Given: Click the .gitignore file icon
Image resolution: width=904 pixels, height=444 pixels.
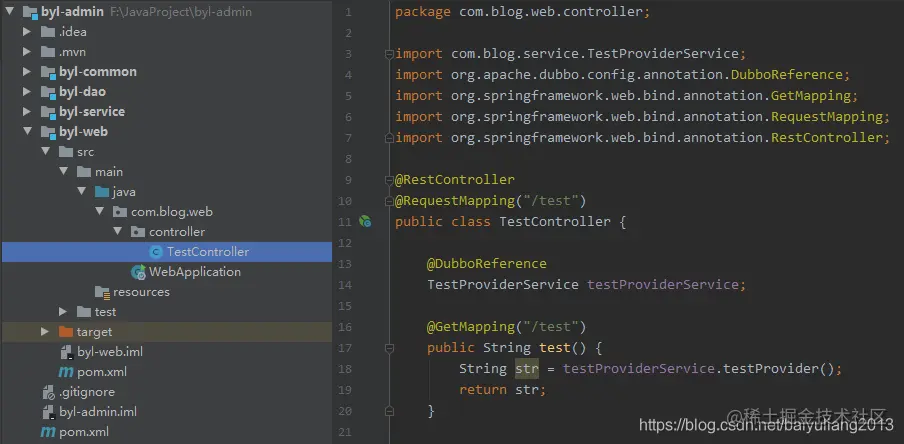Looking at the screenshot, I should click(x=49, y=392).
